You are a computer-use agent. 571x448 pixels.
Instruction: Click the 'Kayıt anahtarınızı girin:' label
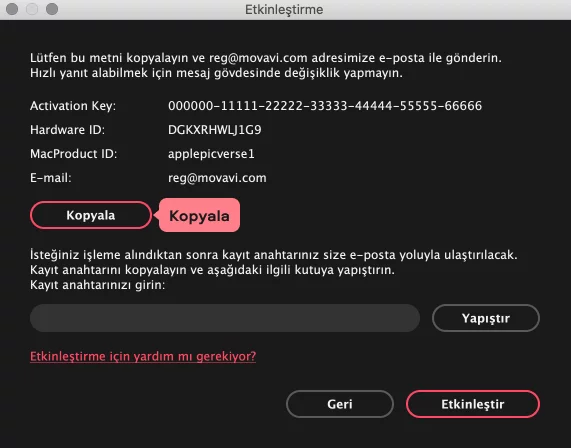97,285
